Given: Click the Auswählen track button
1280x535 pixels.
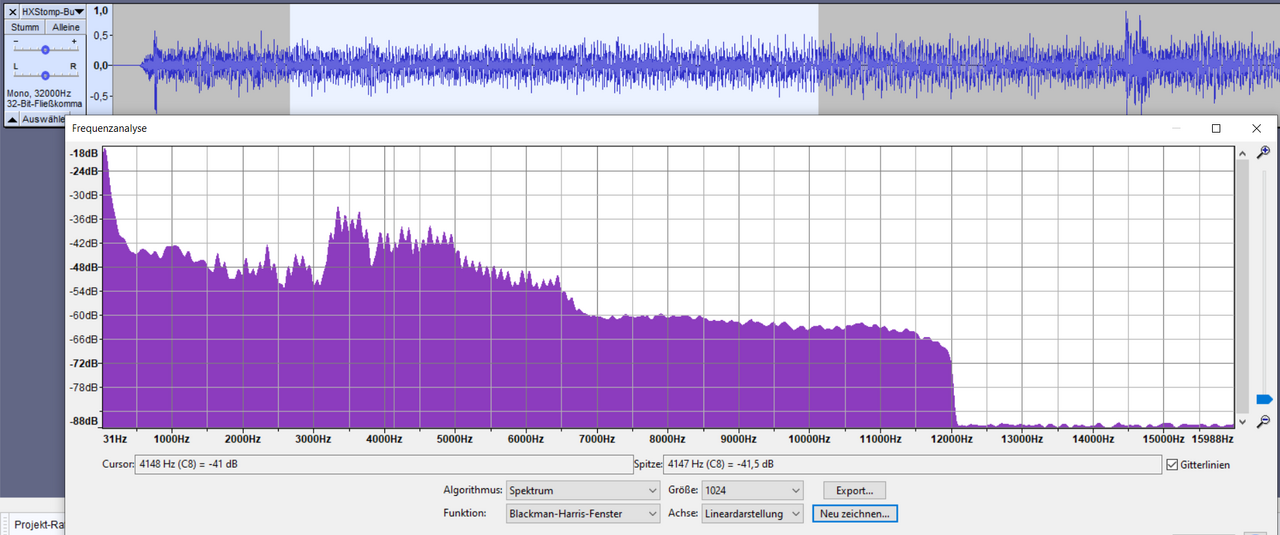Looking at the screenshot, I should [x=43, y=118].
